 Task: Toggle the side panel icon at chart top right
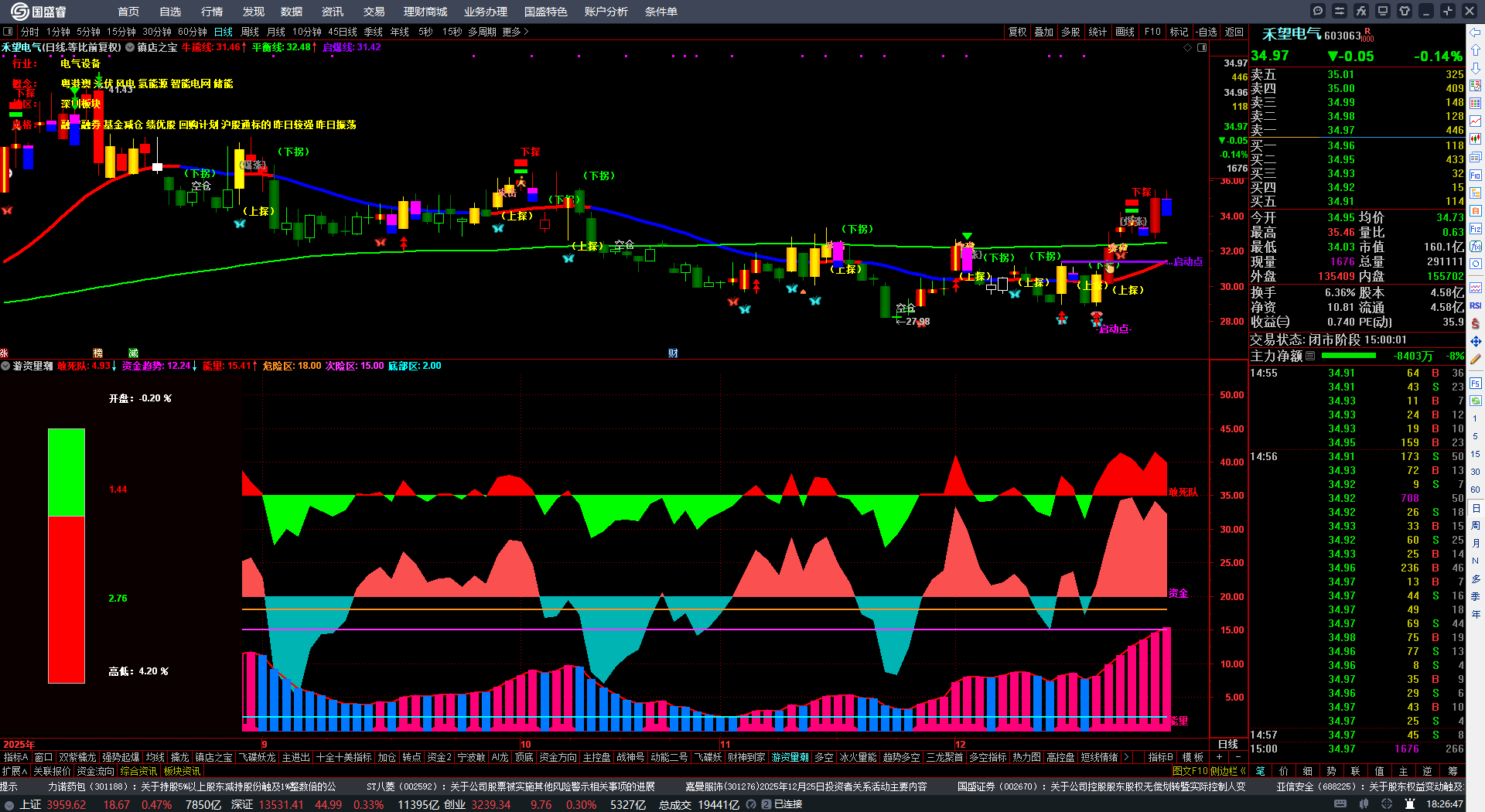1202,47
